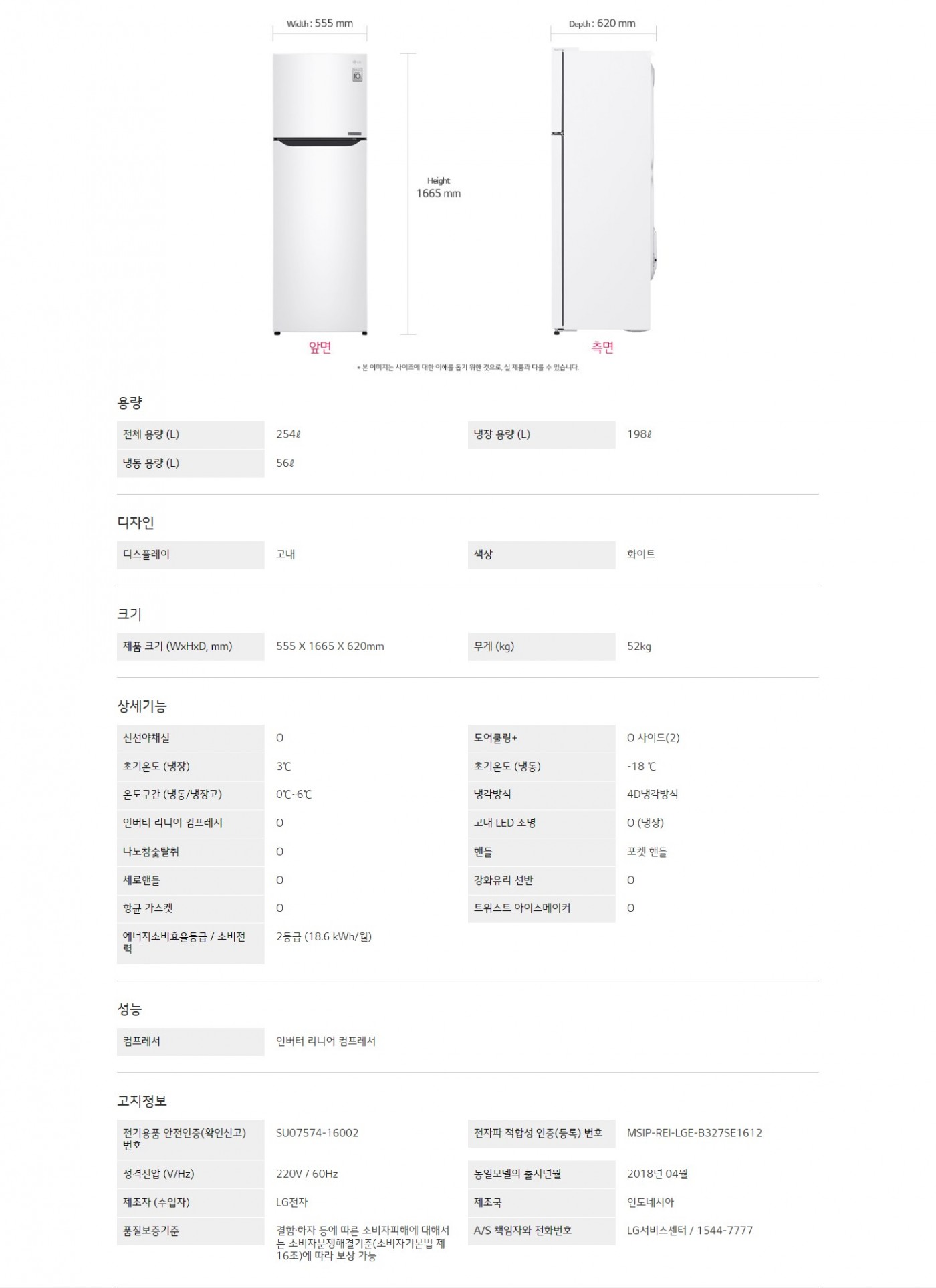Screen dimensions: 936x1288
Task: Click the 인버터 리니어 컴프레서 value under 성능
Action: pos(326,1041)
